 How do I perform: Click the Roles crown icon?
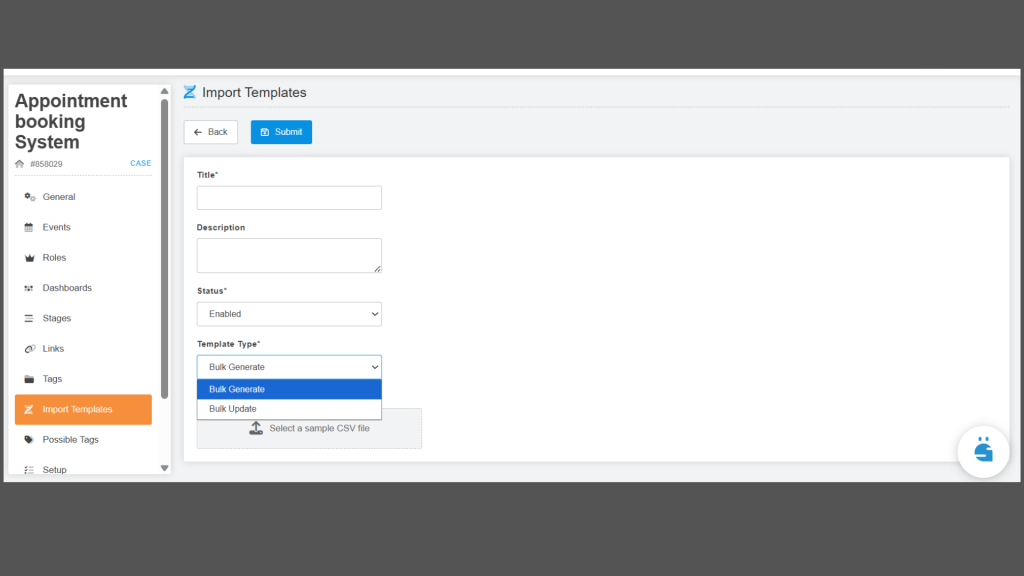[29, 258]
